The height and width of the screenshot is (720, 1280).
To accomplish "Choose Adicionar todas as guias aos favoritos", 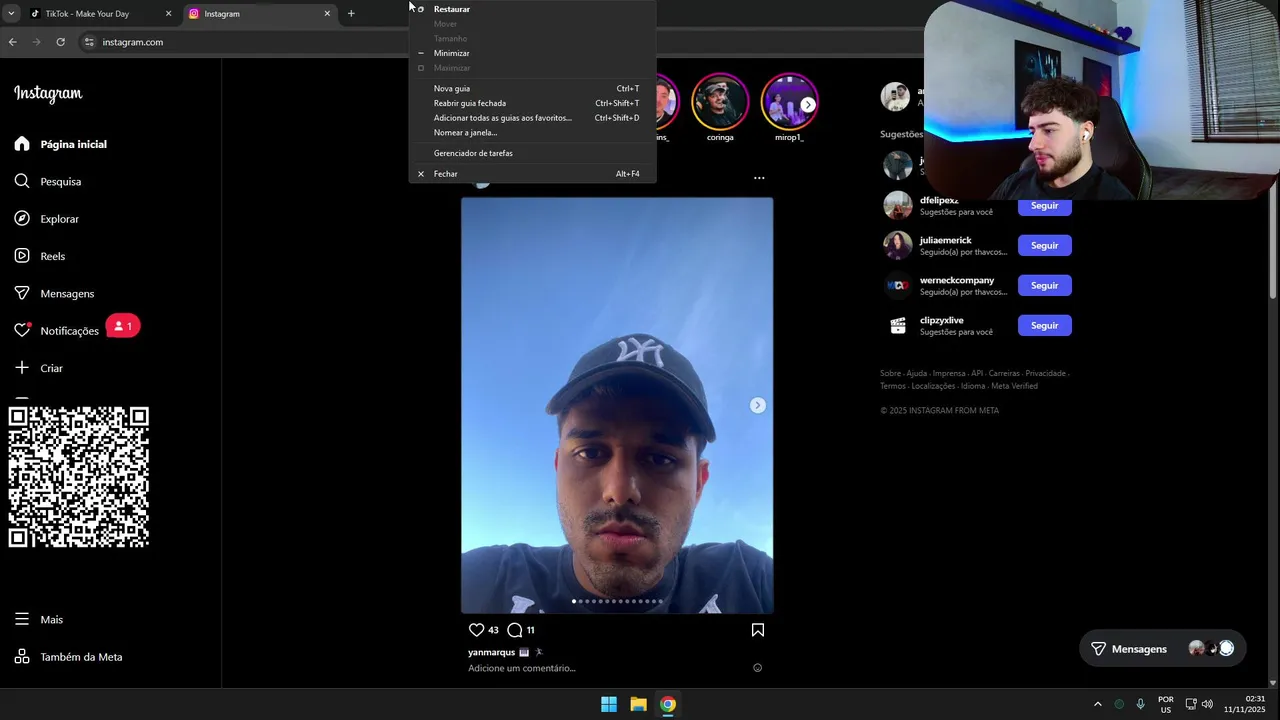I will (532, 118).
